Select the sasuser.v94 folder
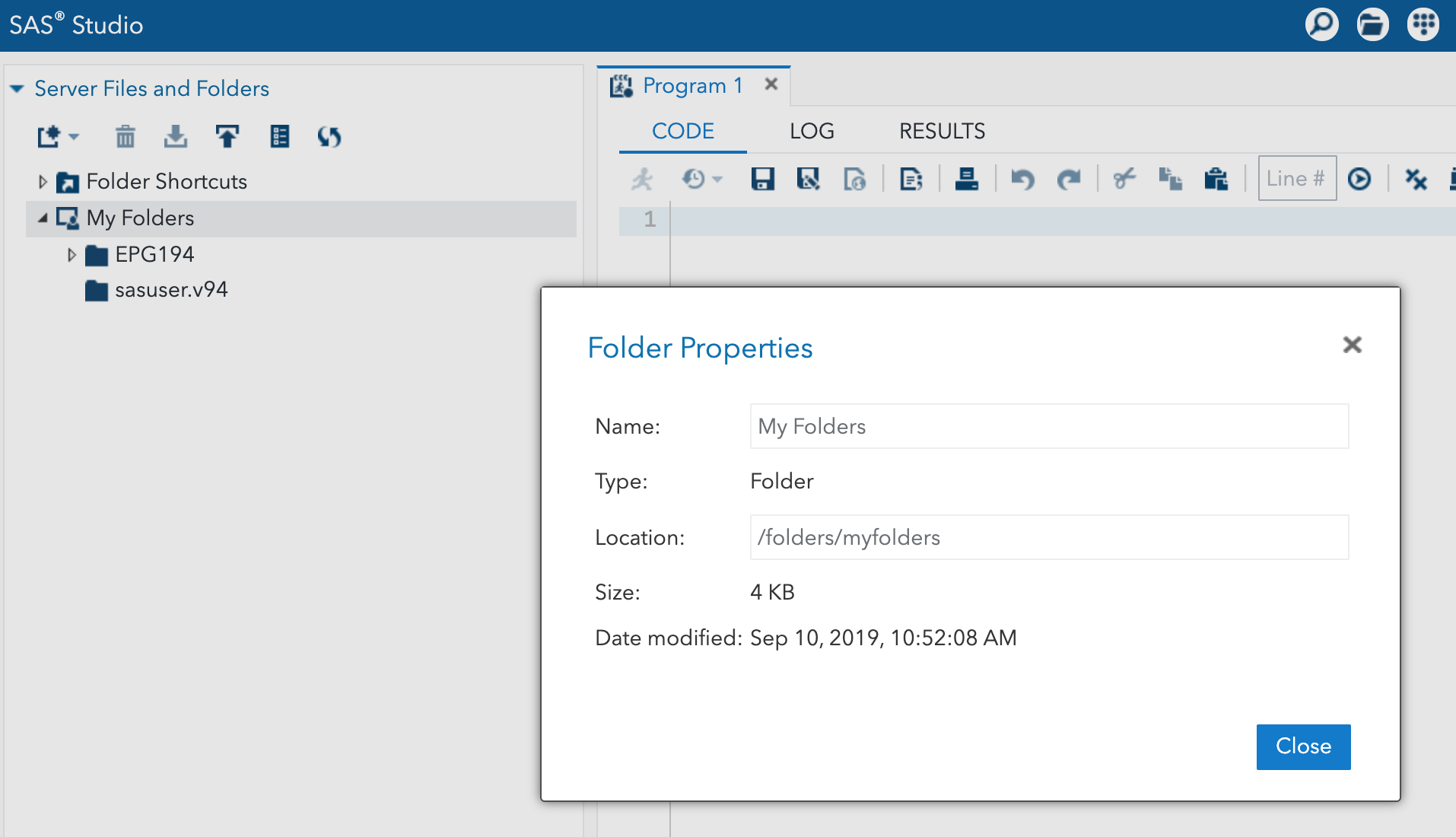Screen dimensions: 1456x837 (x=170, y=290)
